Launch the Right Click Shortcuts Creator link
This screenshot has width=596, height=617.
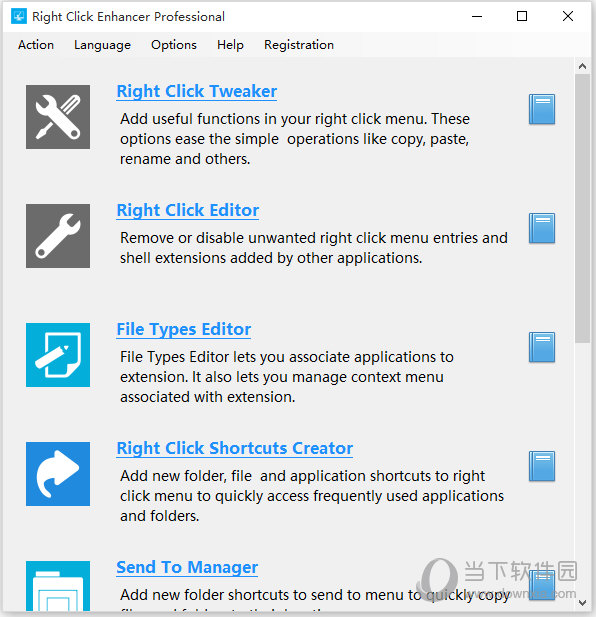point(234,448)
